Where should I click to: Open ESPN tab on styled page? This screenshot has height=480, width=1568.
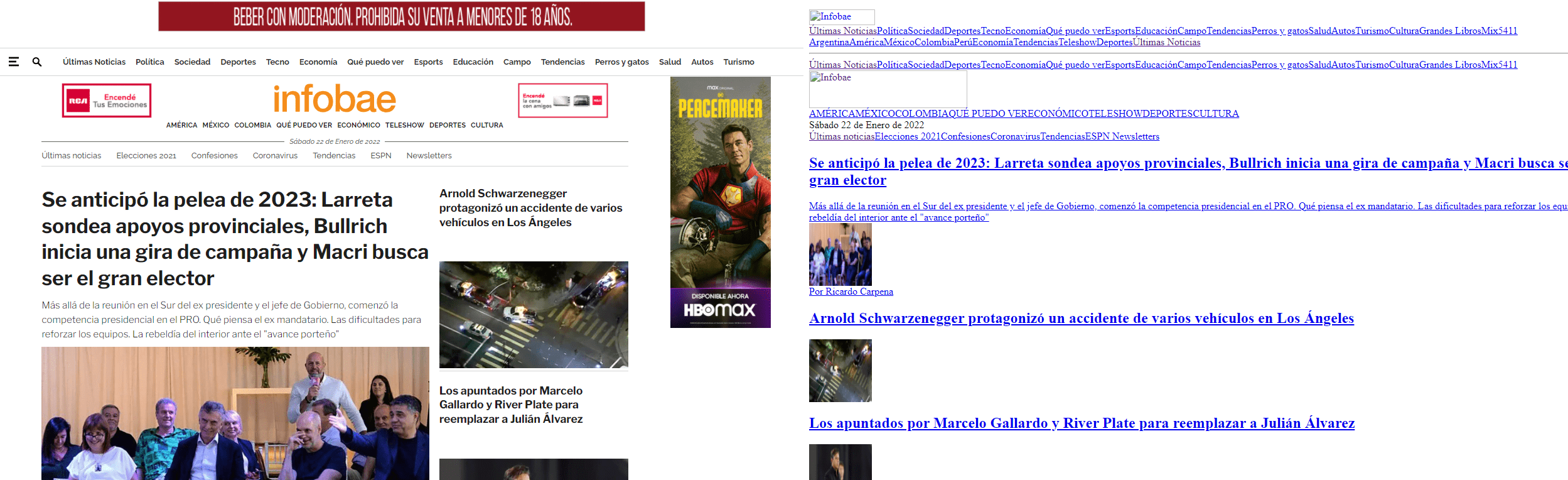click(381, 155)
